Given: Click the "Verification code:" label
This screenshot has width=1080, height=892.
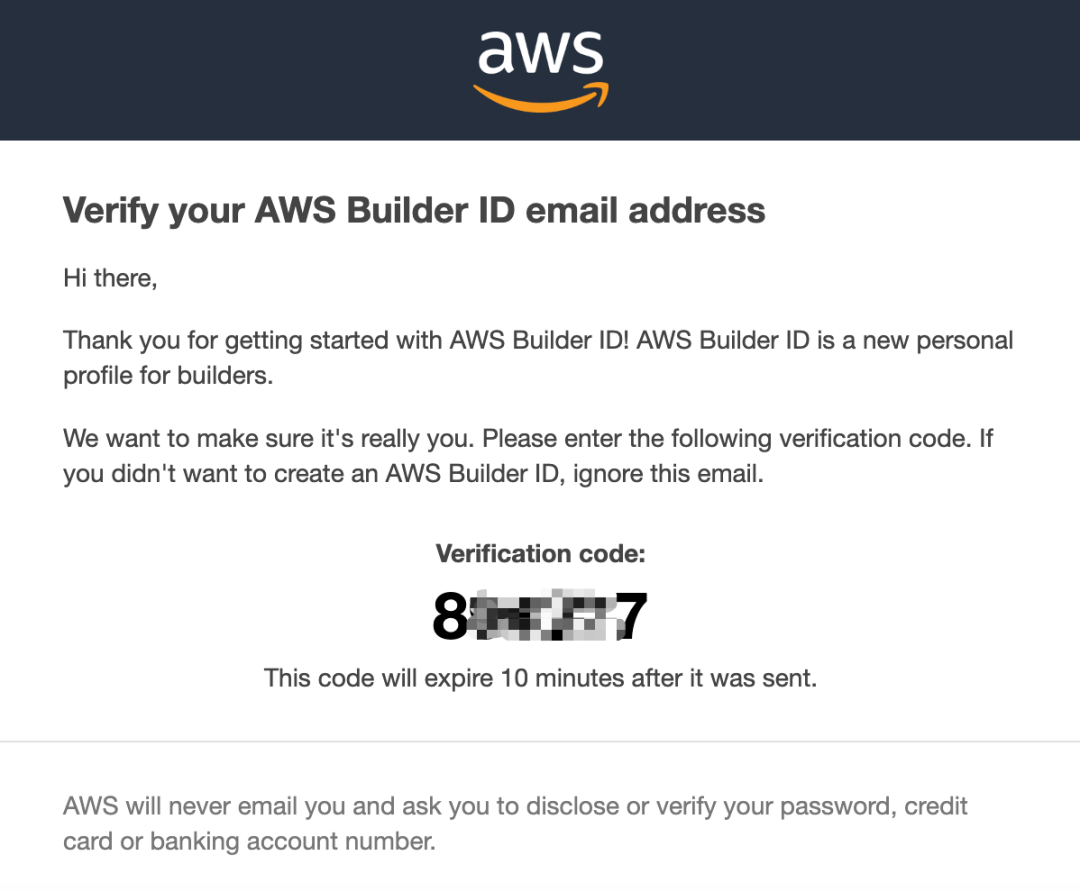Looking at the screenshot, I should pos(540,553).
